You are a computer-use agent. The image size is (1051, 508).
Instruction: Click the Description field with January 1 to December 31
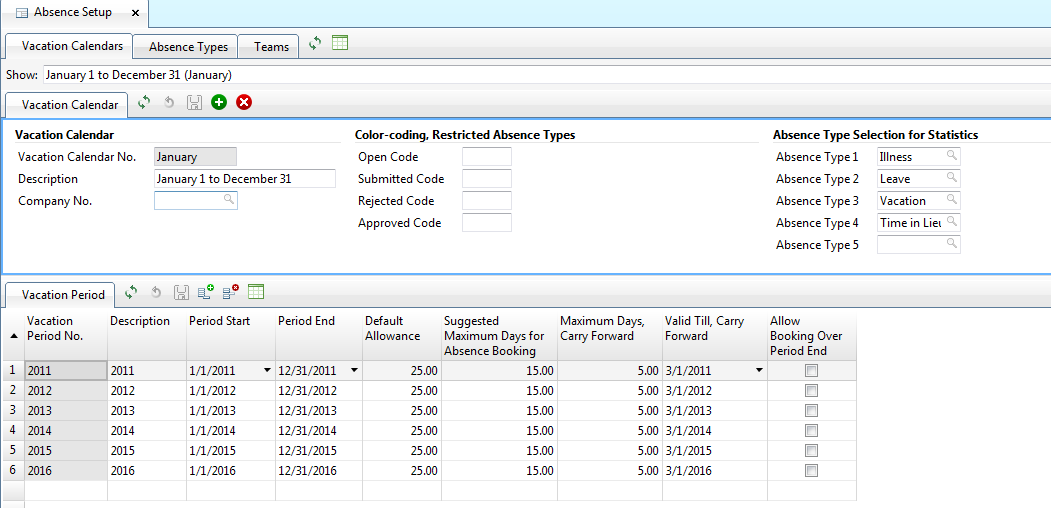[x=245, y=179]
